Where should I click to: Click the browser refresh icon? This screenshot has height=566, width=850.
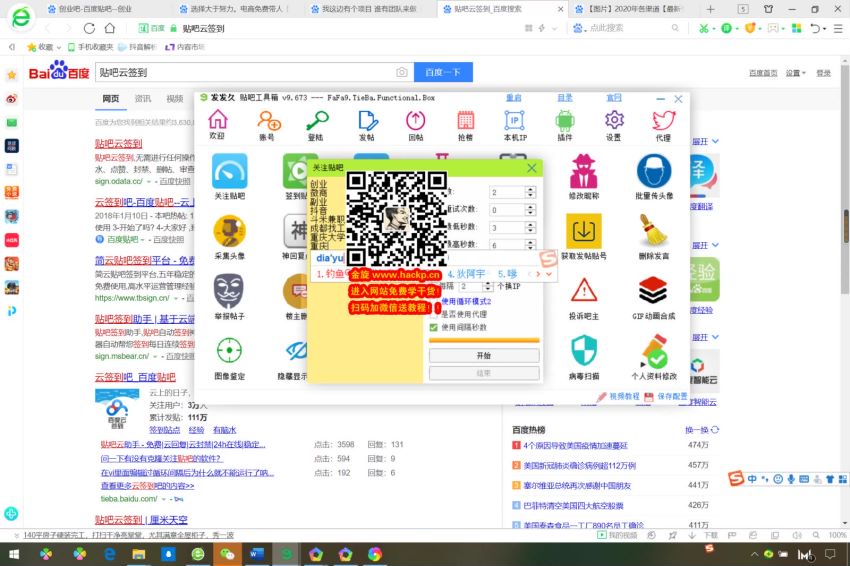tap(89, 28)
